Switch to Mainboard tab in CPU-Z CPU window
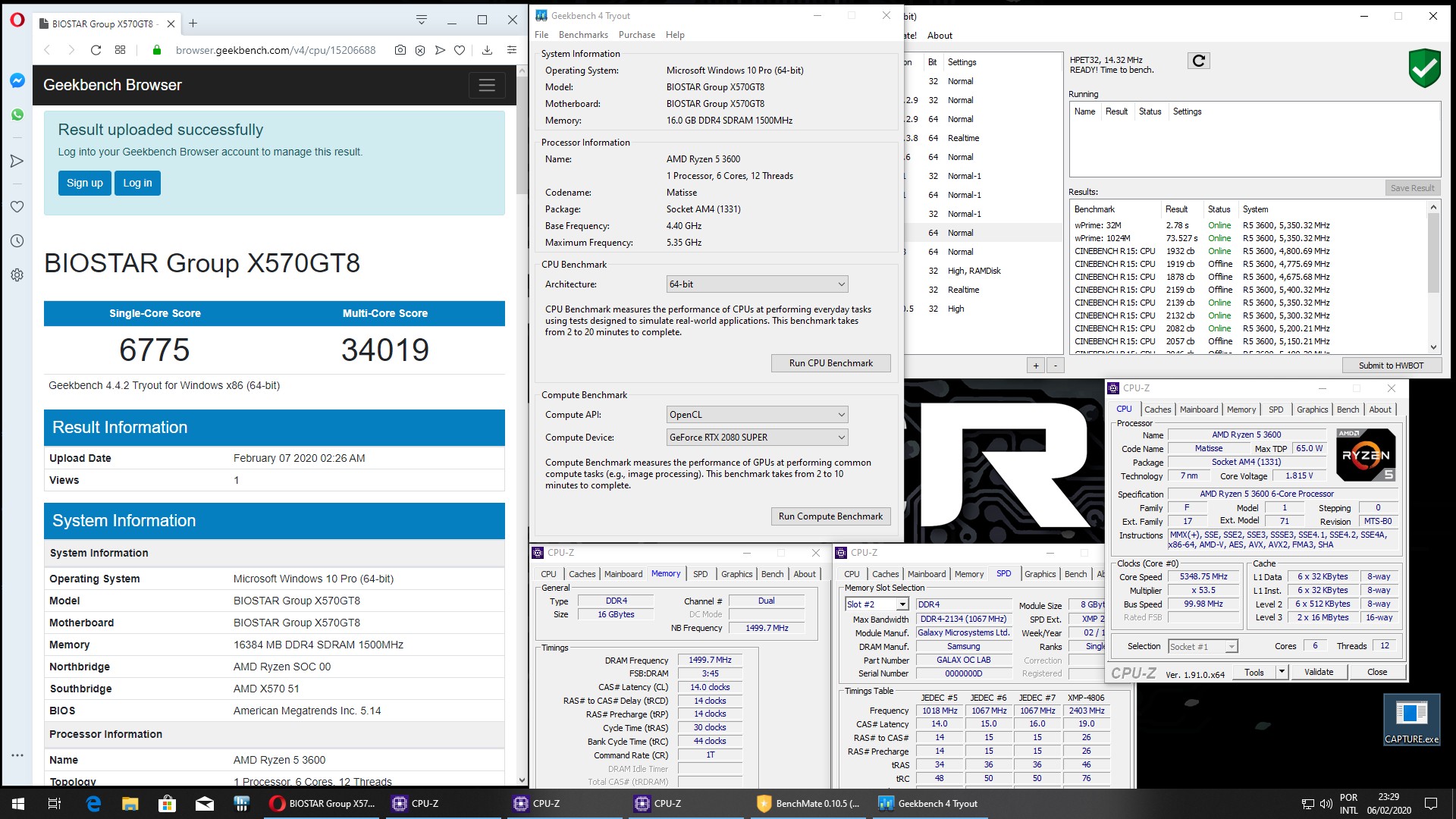This screenshot has height=819, width=1456. pos(1199,409)
